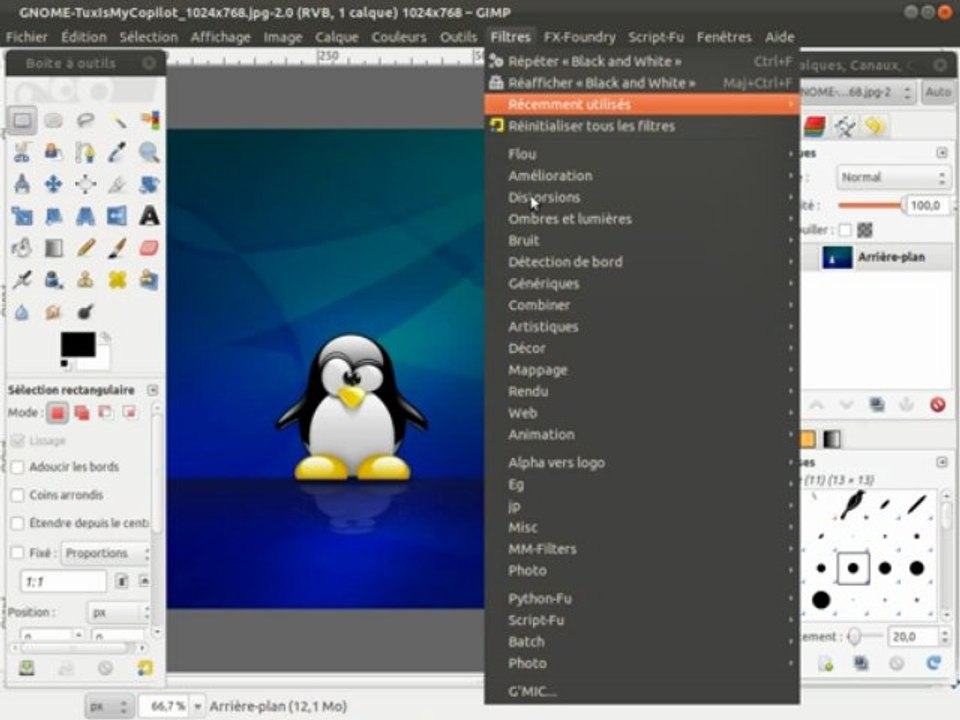Image resolution: width=960 pixels, height=720 pixels.
Task: Toggle the Fixé checkbox
Action: (x=18, y=553)
